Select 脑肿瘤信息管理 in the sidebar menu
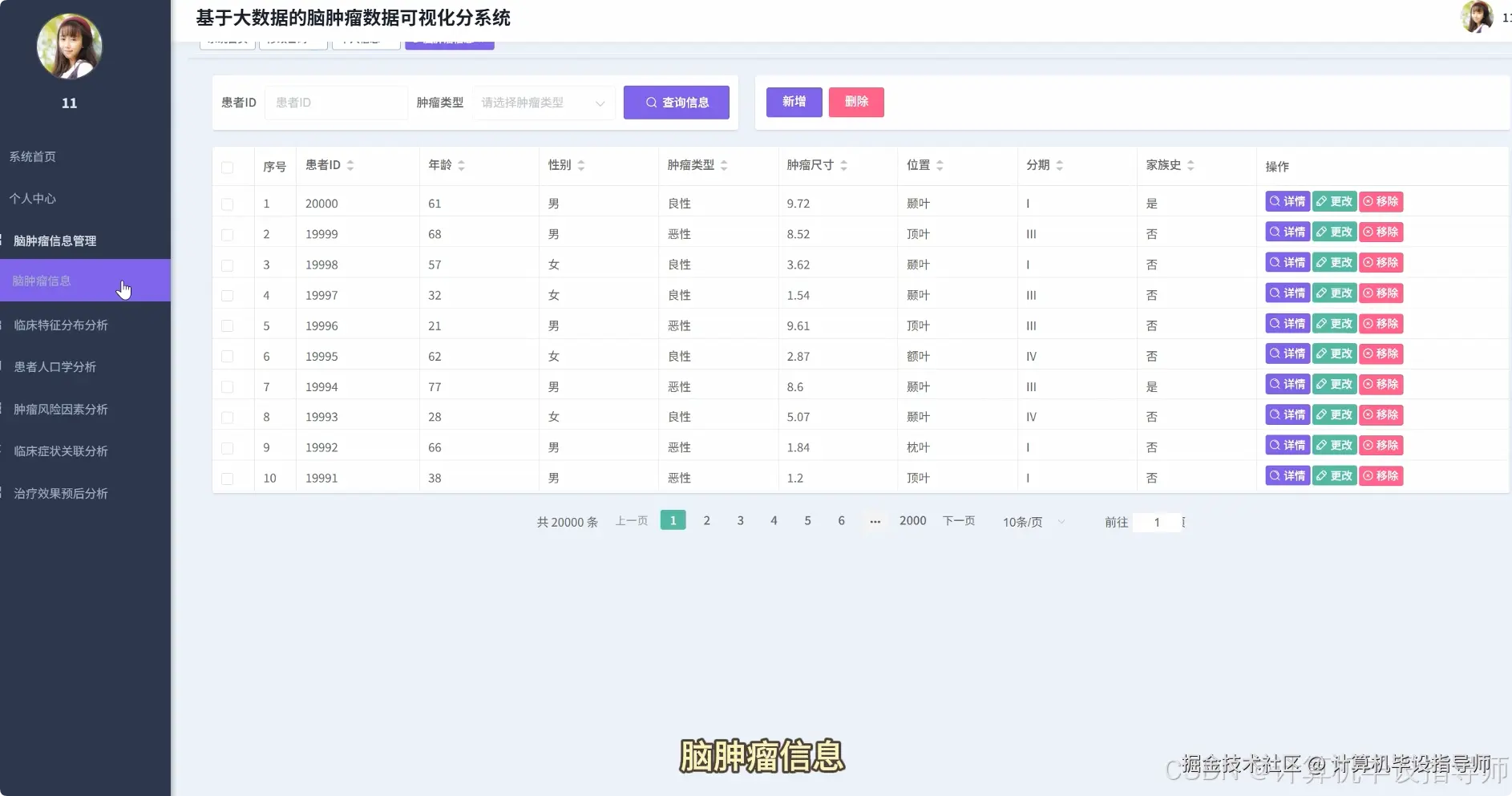This screenshot has width=1512, height=796. pyautogui.click(x=54, y=240)
